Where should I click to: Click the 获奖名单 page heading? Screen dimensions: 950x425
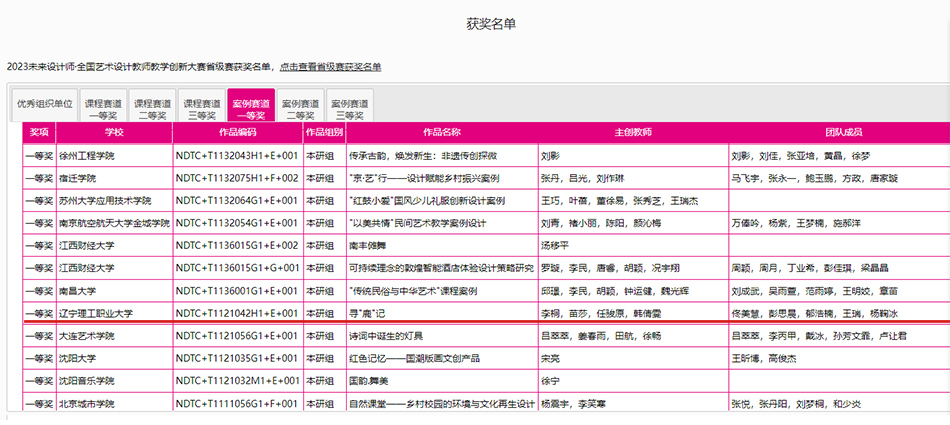491,22
